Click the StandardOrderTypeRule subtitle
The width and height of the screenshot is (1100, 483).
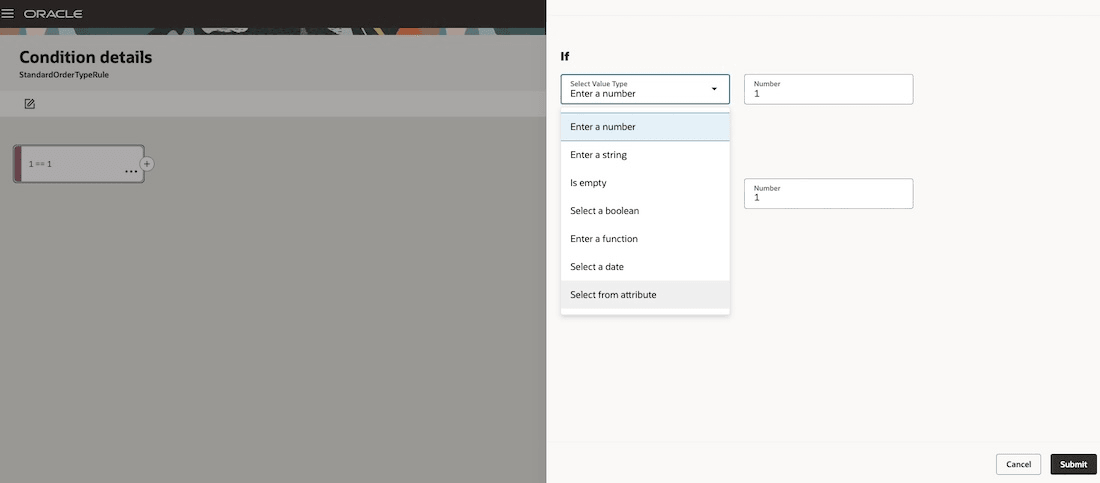pos(64,74)
